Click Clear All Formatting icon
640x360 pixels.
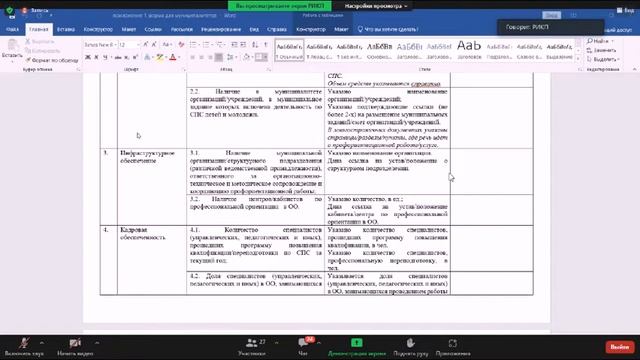(x=181, y=44)
